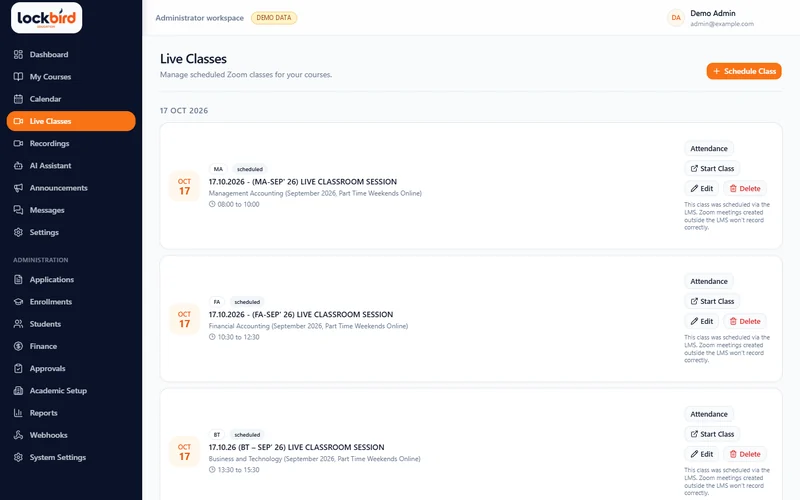This screenshot has width=800, height=500.
Task: Click the DEMO DATA badge
Action: (274, 18)
